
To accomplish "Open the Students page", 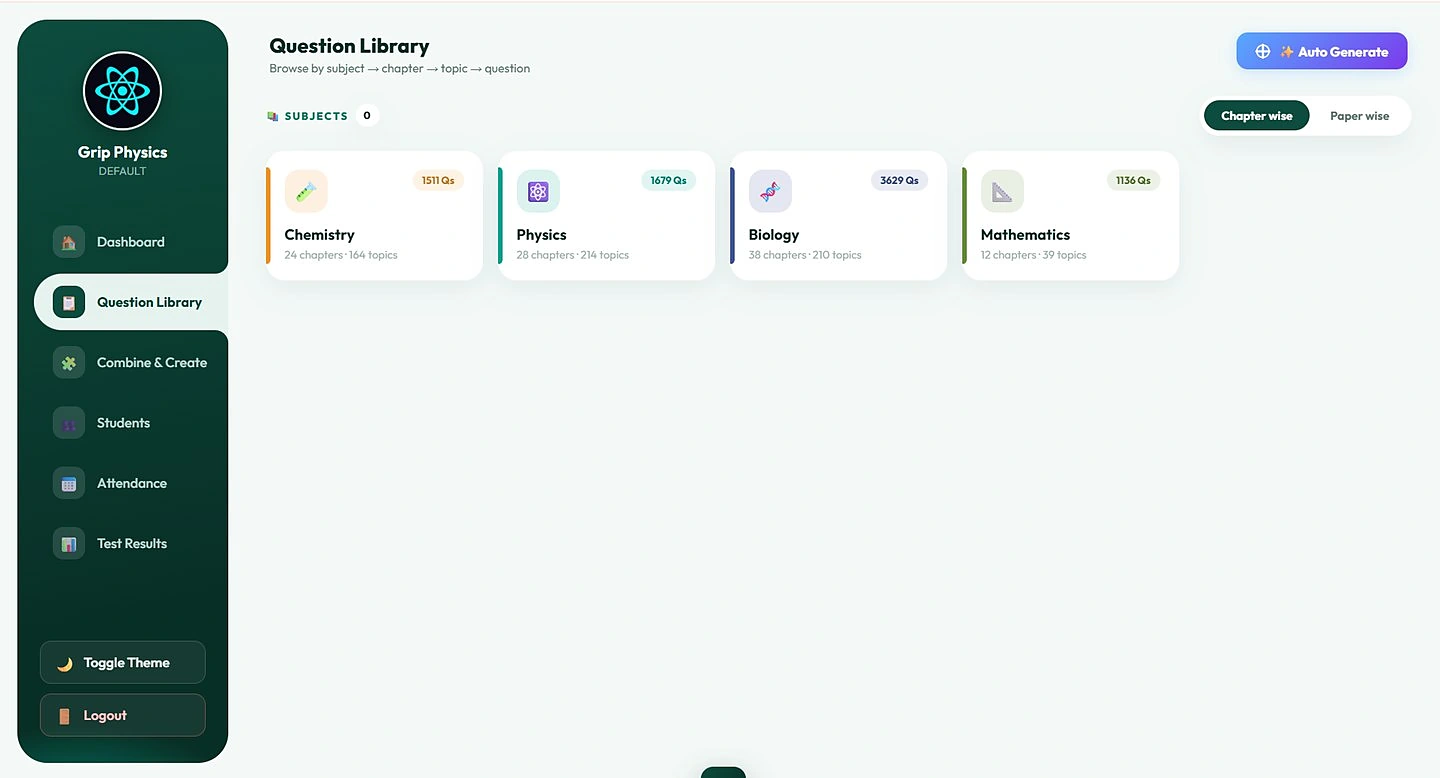I will 130,423.
